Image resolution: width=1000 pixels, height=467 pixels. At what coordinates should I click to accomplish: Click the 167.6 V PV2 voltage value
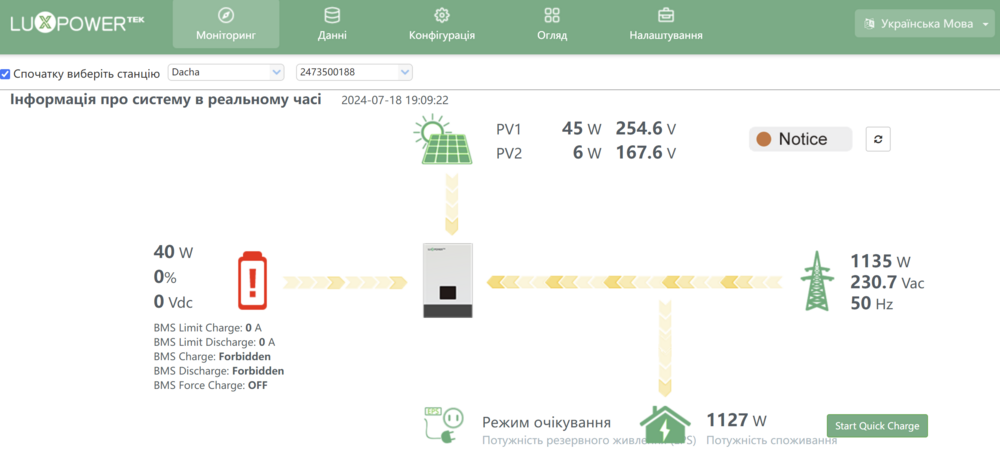645,153
